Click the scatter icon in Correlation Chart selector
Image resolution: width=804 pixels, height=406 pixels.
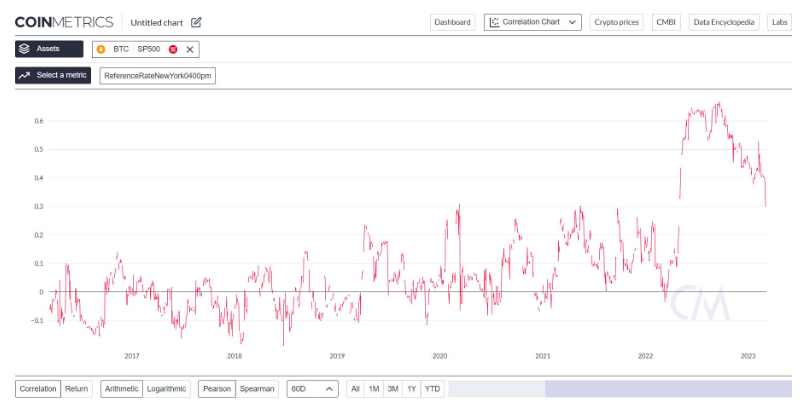[x=494, y=22]
